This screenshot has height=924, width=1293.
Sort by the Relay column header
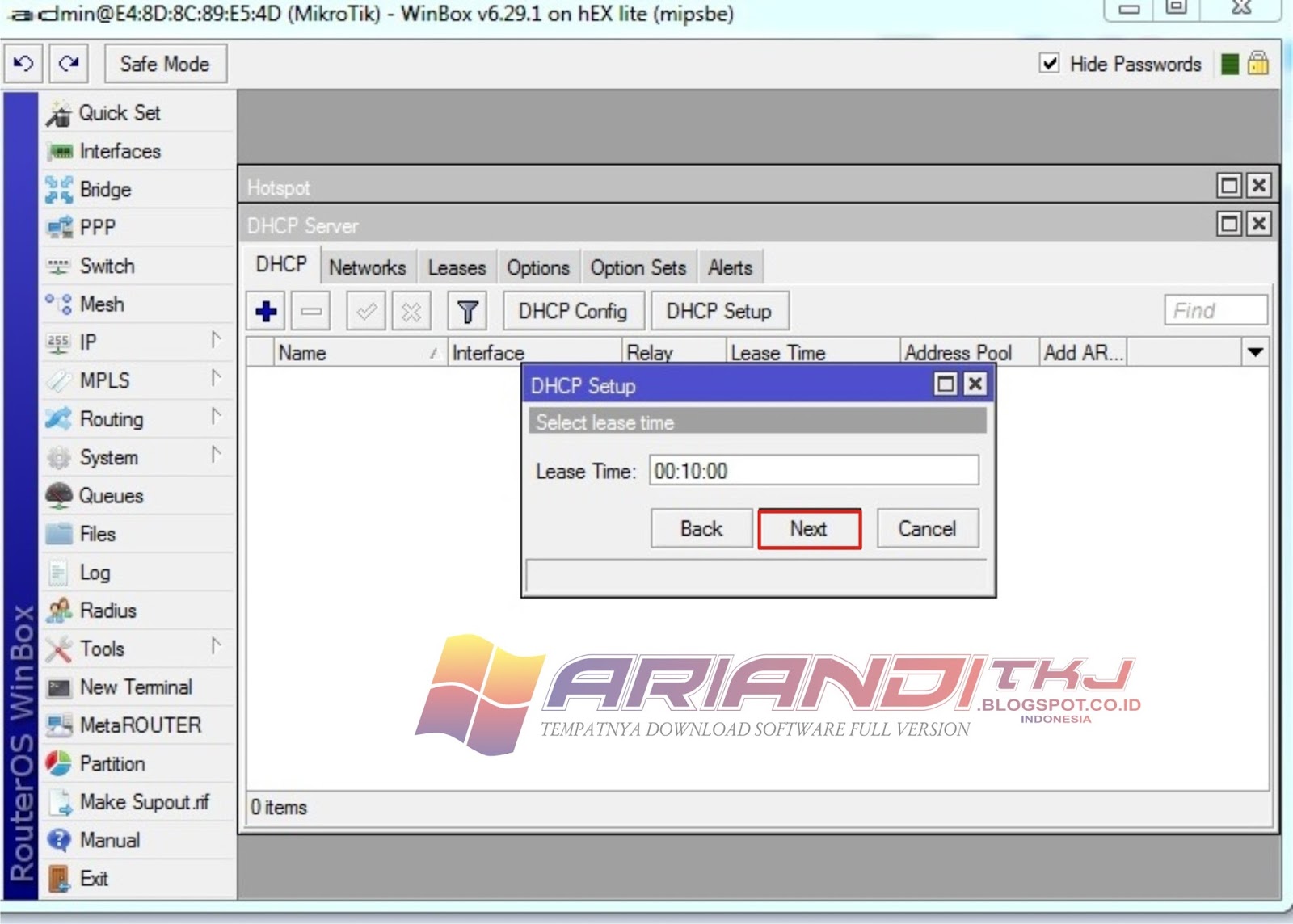point(673,353)
